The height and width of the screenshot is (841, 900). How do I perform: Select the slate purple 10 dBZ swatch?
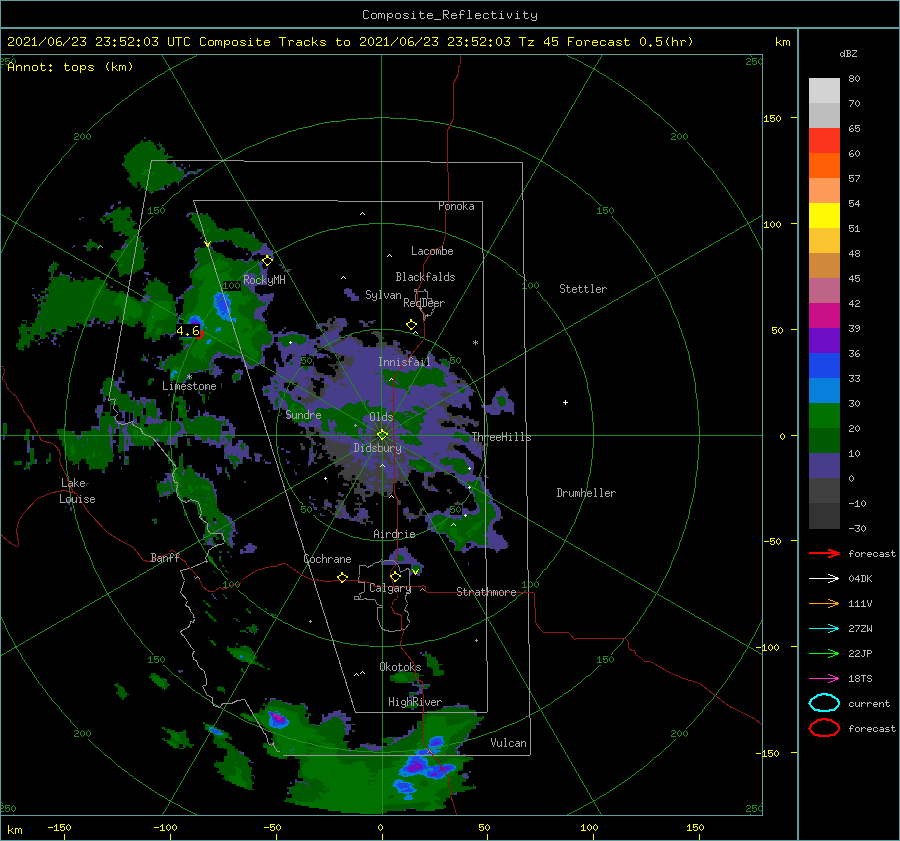click(824, 466)
